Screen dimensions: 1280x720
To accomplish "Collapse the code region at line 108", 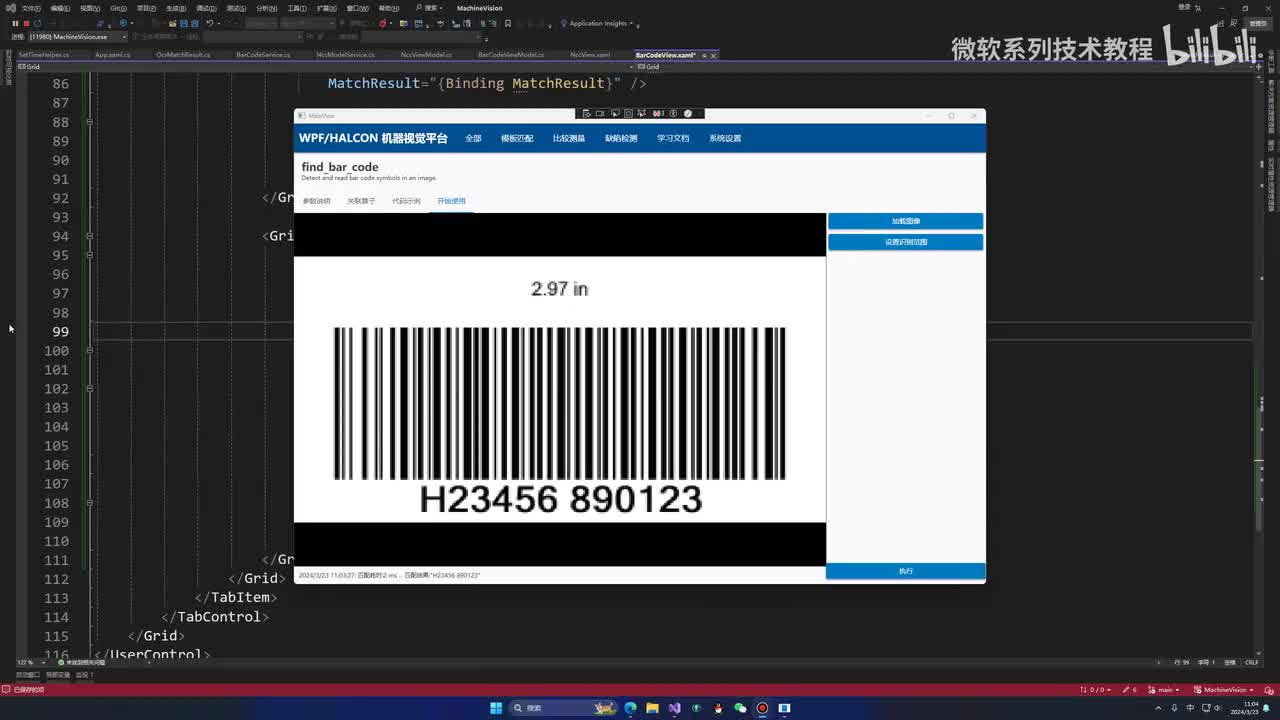I will 89,502.
